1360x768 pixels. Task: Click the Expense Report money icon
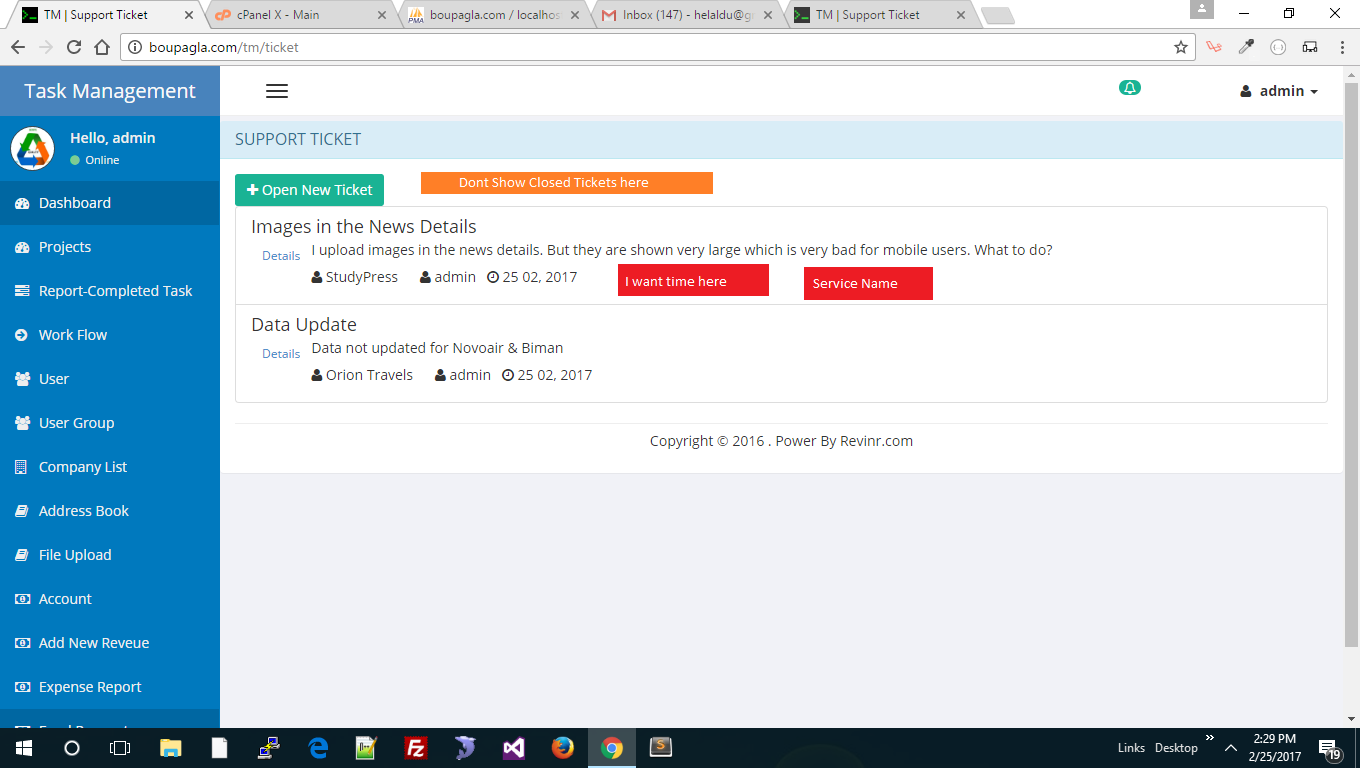(x=22, y=687)
